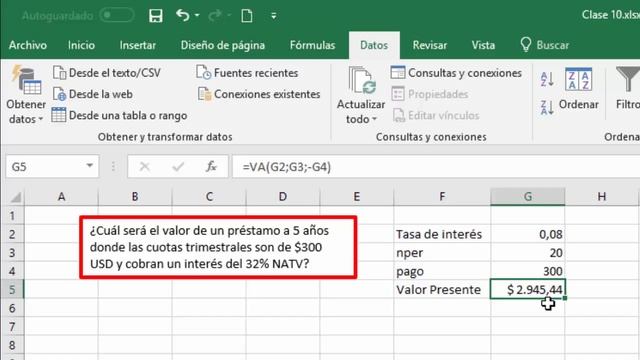This screenshot has height=360, width=640.
Task: Click Conexiones existentes
Action: (x=259, y=94)
